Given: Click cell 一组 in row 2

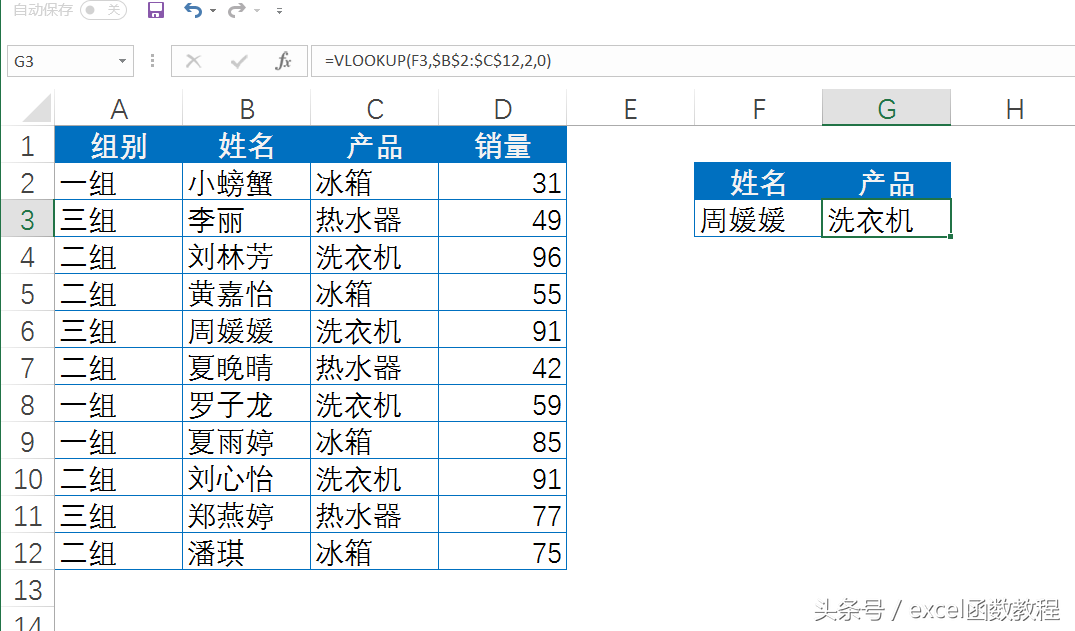Looking at the screenshot, I should point(119,182).
